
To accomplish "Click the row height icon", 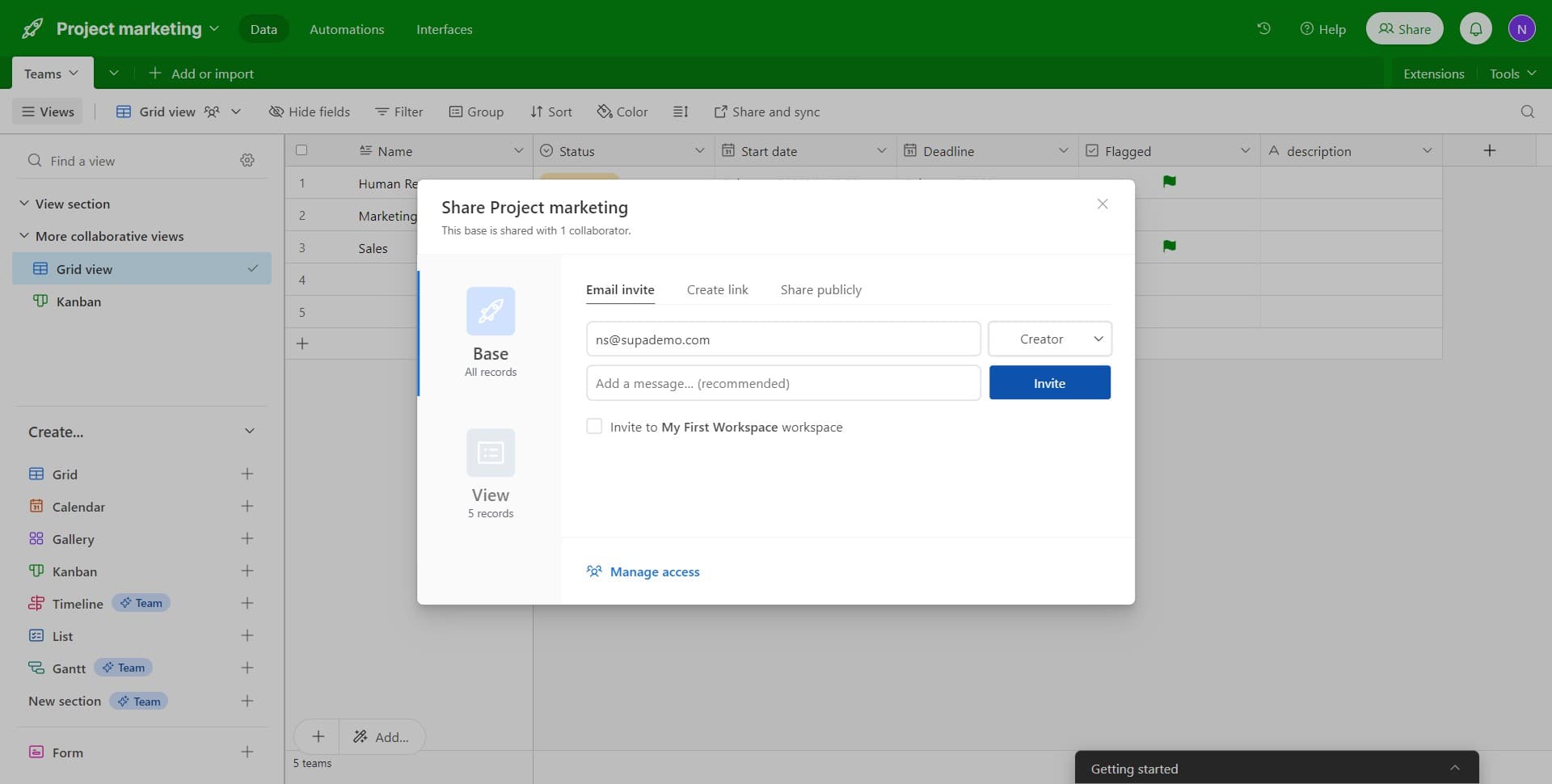I will [x=681, y=112].
